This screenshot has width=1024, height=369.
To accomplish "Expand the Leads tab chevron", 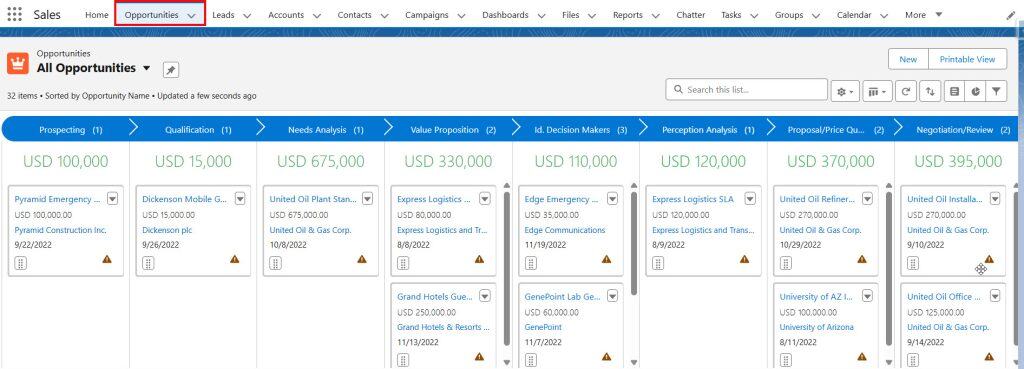I will tap(247, 16).
